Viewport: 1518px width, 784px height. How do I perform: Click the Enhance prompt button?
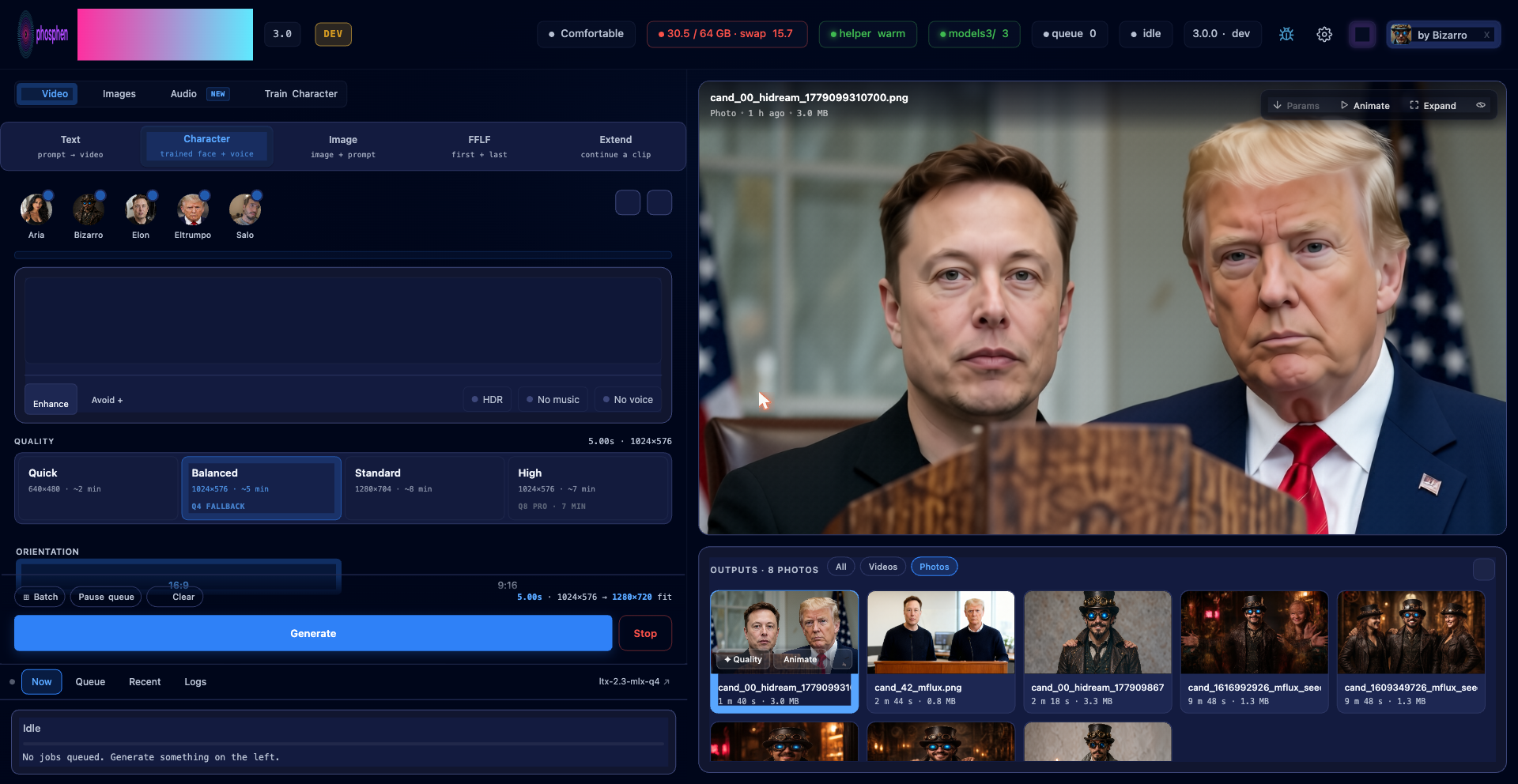tap(51, 399)
